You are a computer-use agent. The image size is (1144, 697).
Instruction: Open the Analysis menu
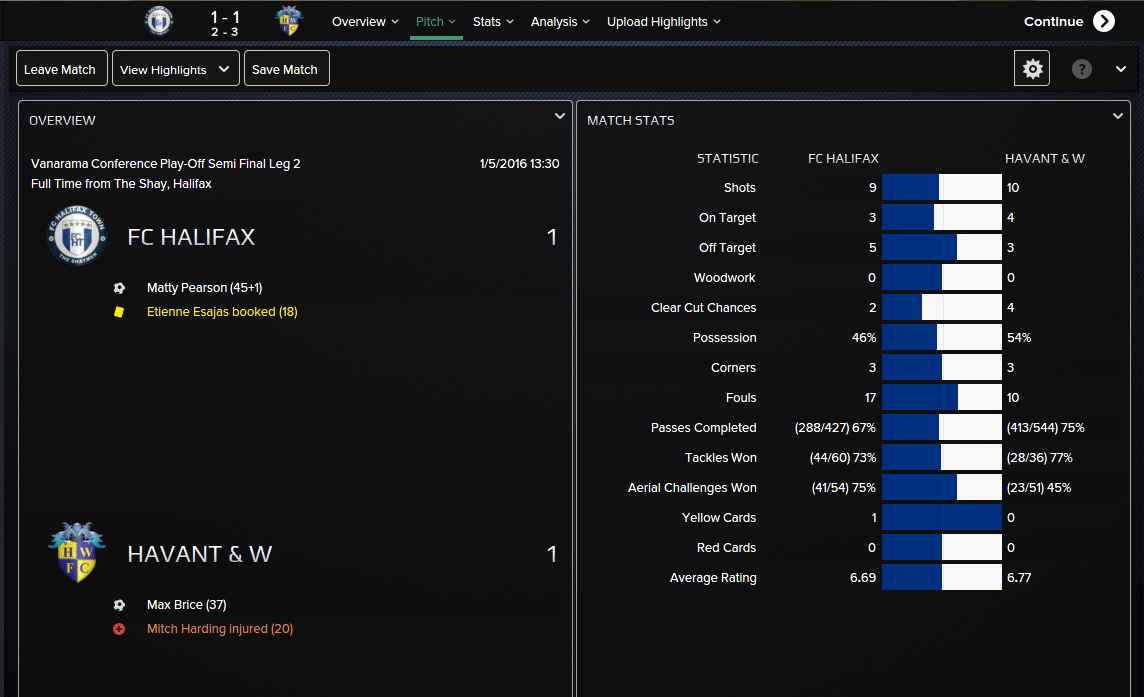coord(560,22)
